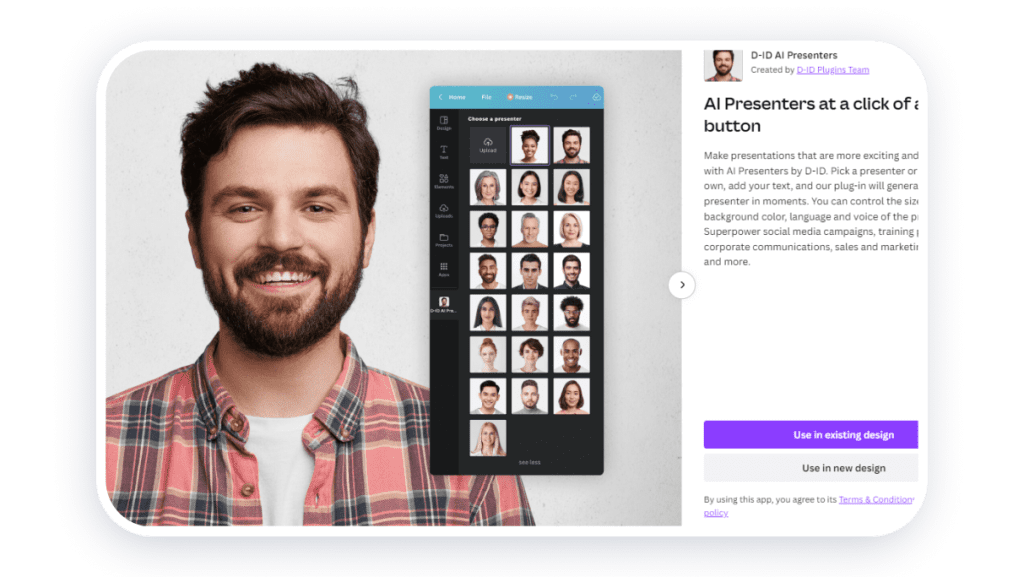Click 'Use in new design' button
The image size is (1024, 577).
(810, 468)
